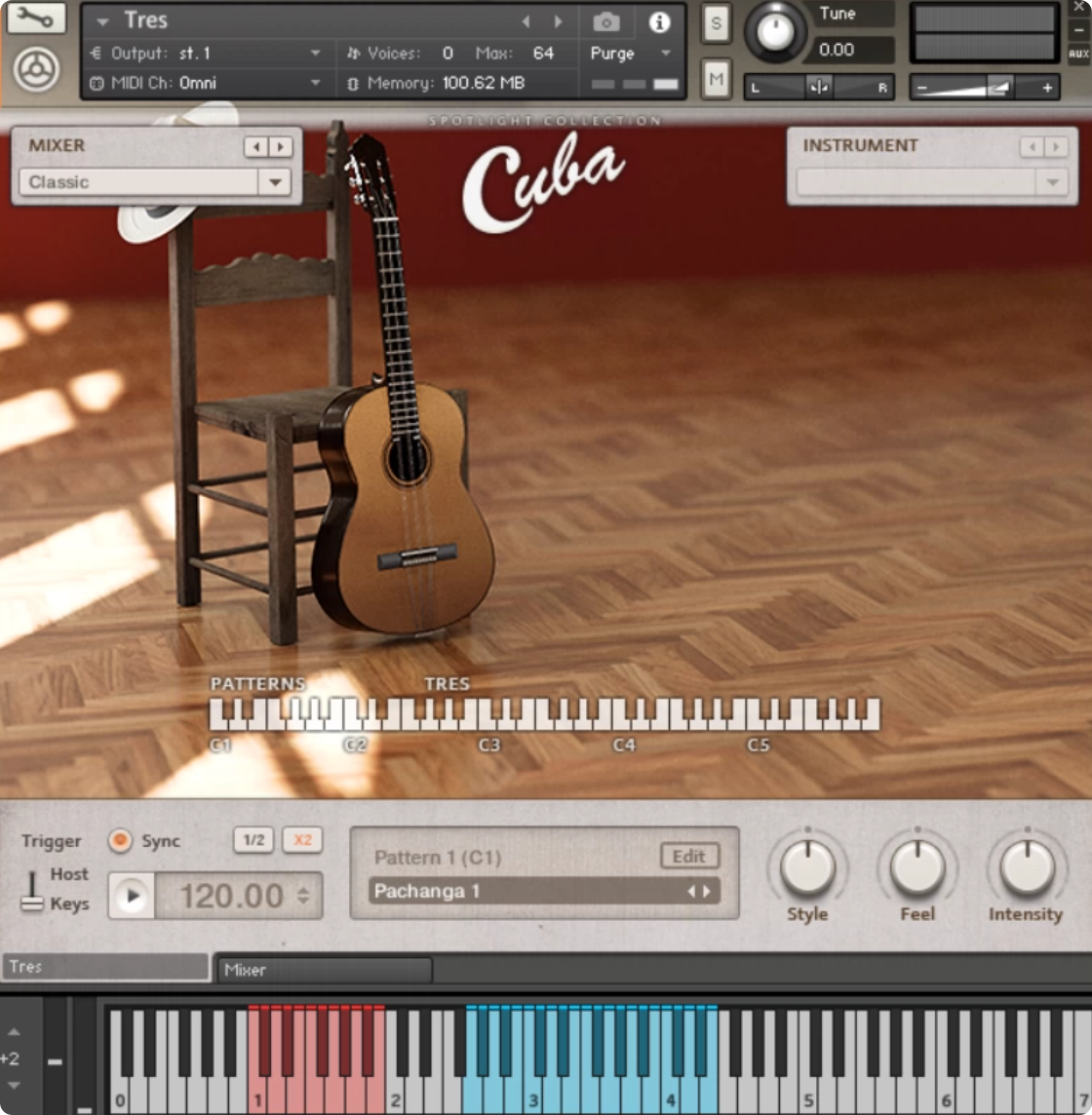Minimize instrument view with the small minus button
Viewport: 1092px width, 1115px height.
(1079, 30)
